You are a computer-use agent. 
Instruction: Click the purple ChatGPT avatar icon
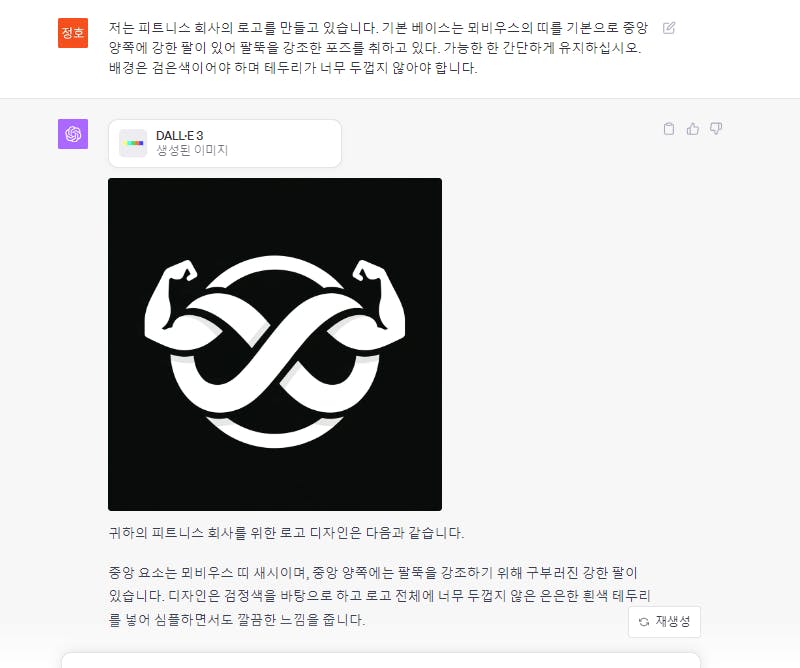click(73, 134)
